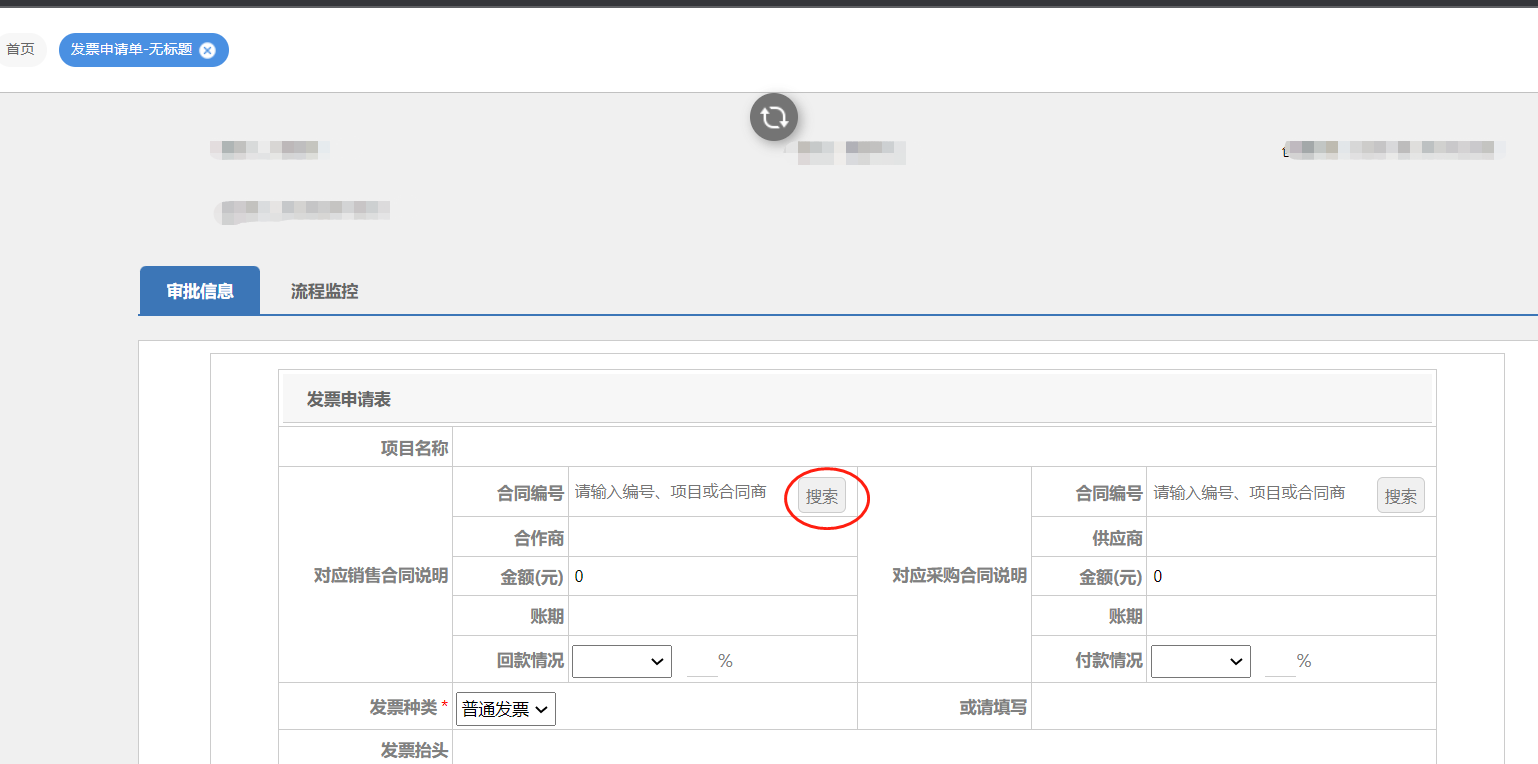Expand the 发票种类 dropdown showing 普通发票
Screen dimensions: 1538x764
click(x=506, y=709)
